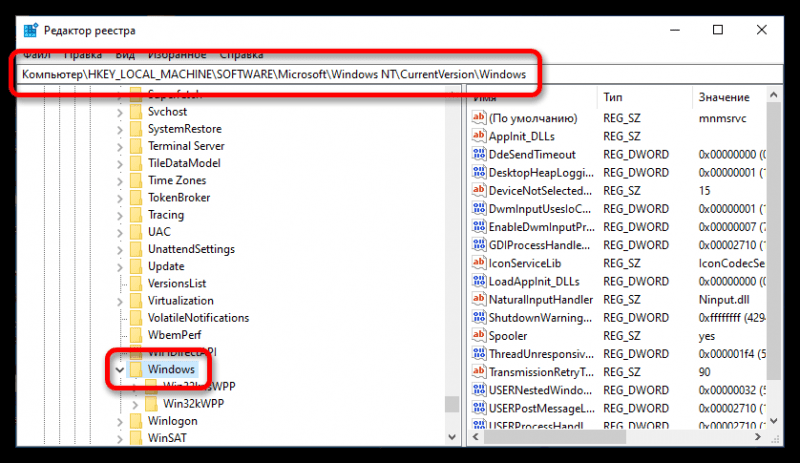
Task: Click the Terminal Server folder icon
Action: click(x=136, y=146)
